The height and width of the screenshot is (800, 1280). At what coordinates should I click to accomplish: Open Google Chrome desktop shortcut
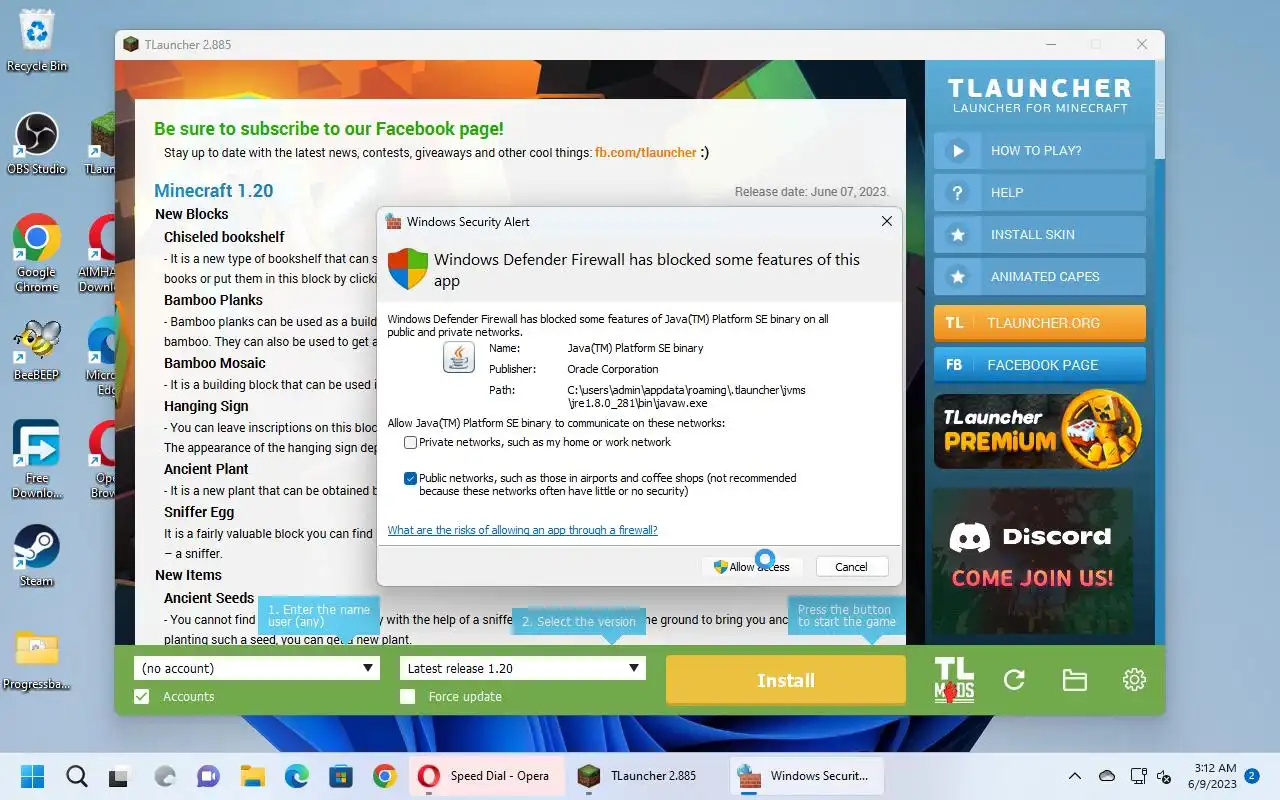[37, 253]
